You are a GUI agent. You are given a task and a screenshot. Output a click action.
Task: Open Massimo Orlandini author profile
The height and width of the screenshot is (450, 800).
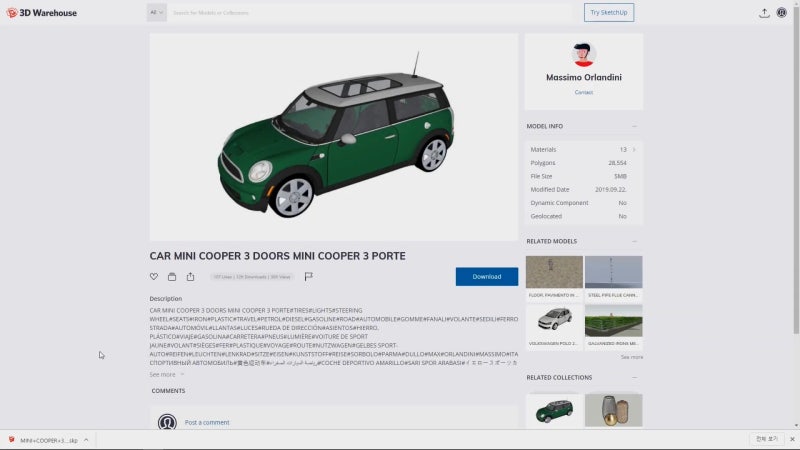click(x=584, y=78)
